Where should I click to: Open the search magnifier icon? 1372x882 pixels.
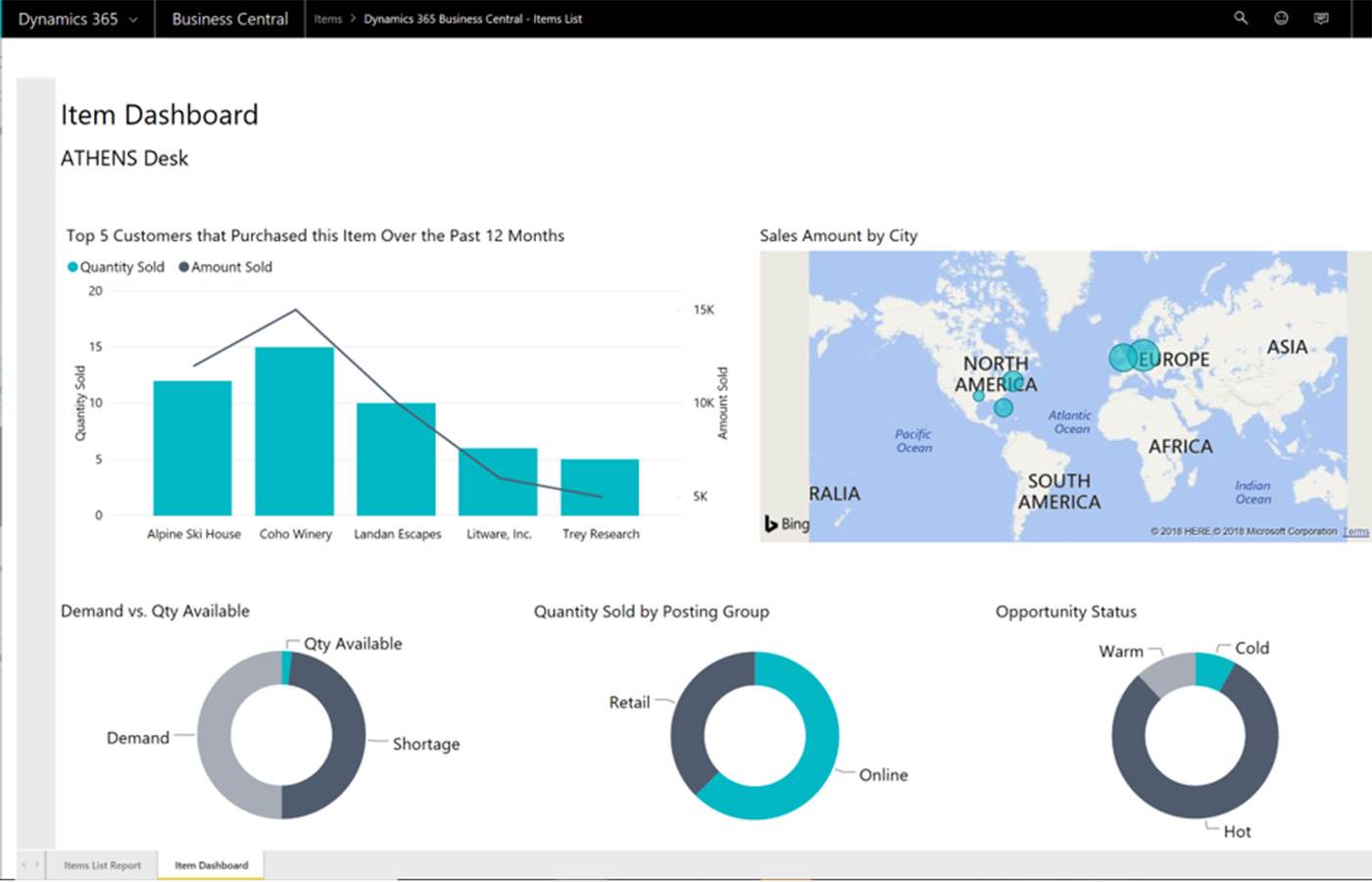pos(1241,18)
